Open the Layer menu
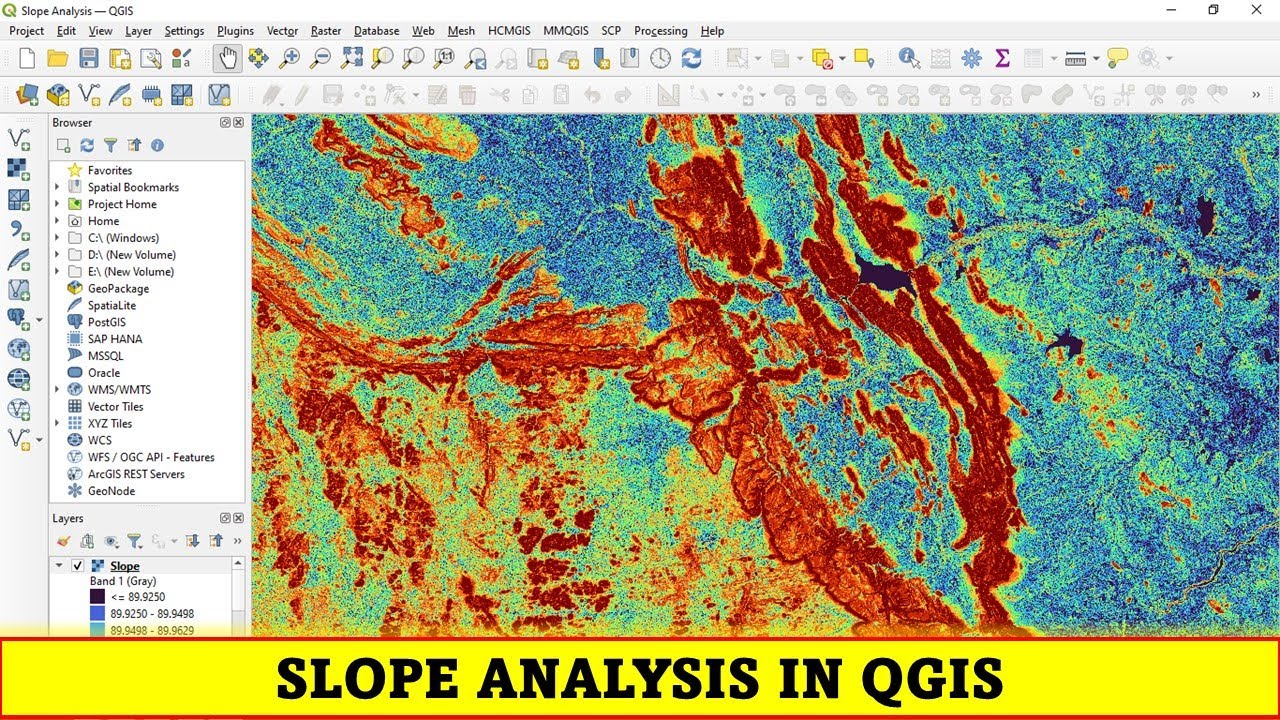Viewport: 1280px width, 720px height. (x=139, y=31)
